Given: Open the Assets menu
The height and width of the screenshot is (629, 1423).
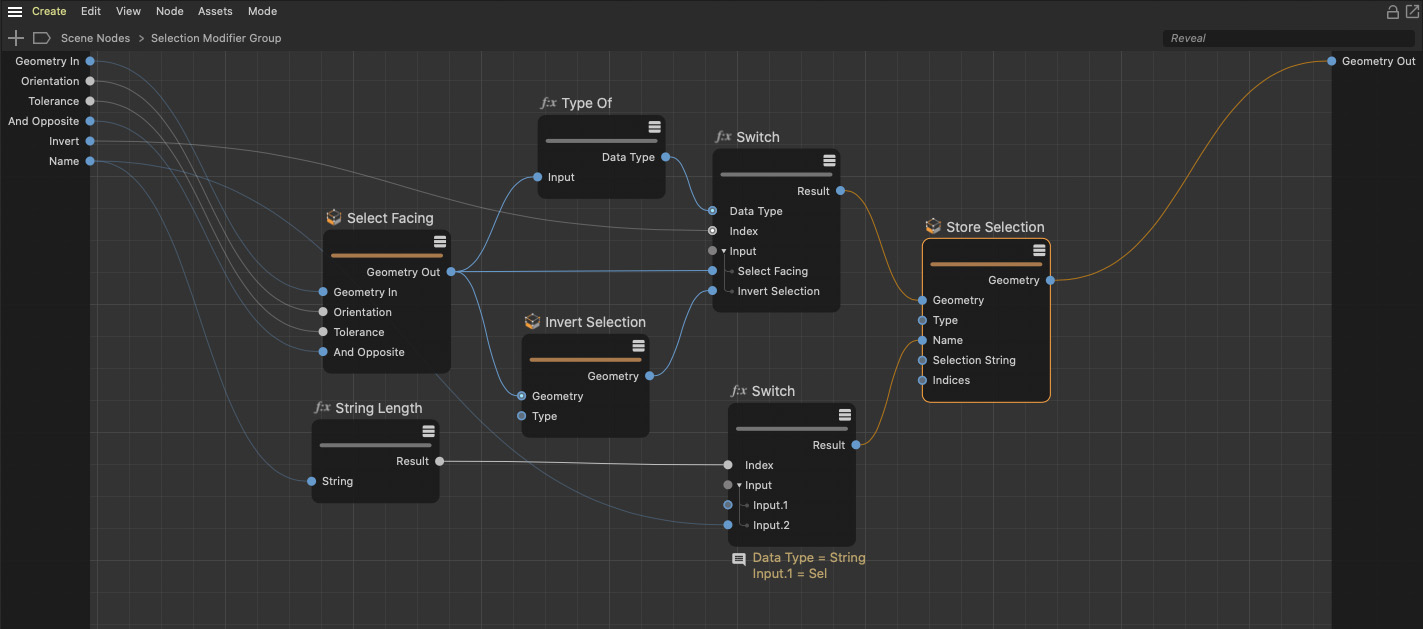Looking at the screenshot, I should pyautogui.click(x=215, y=12).
